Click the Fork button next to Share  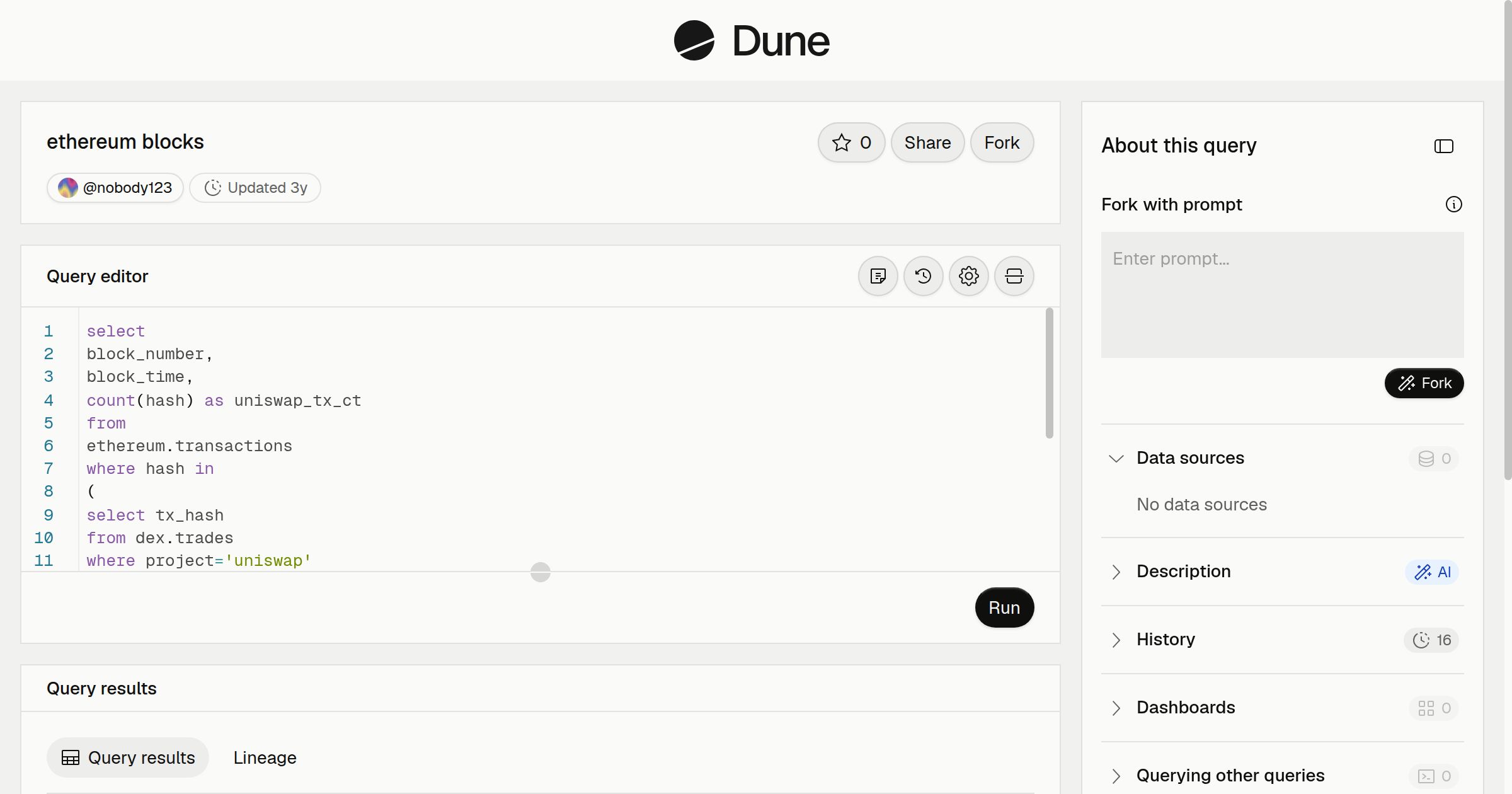(x=1002, y=142)
